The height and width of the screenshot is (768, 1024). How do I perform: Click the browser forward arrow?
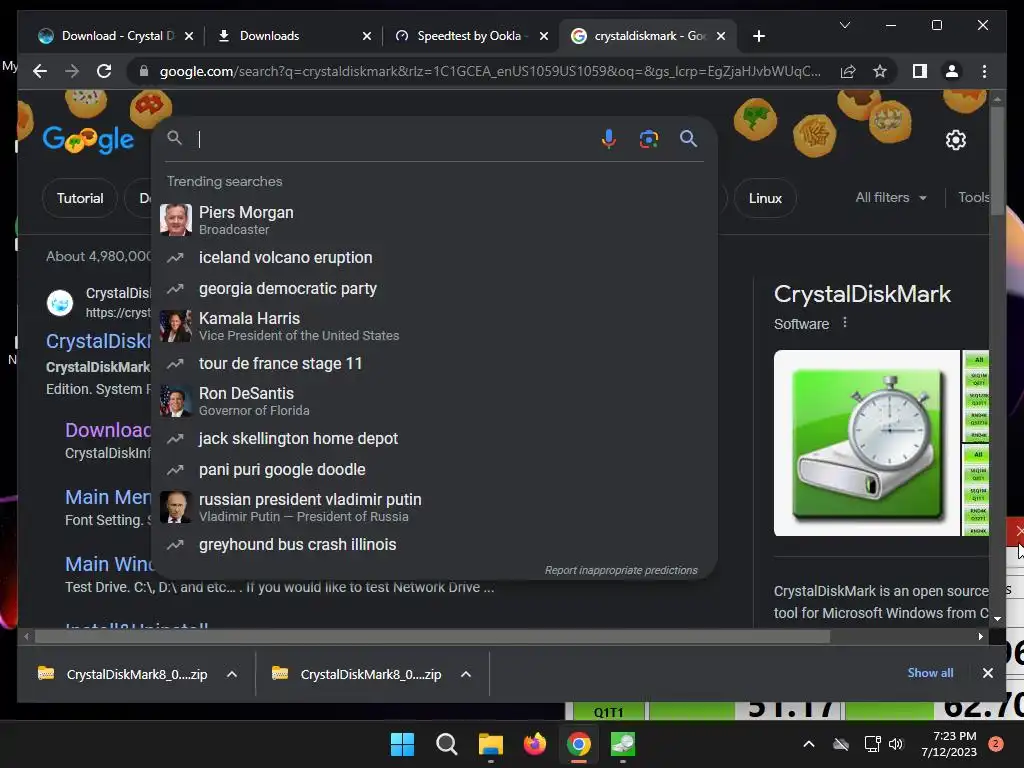coord(72,71)
